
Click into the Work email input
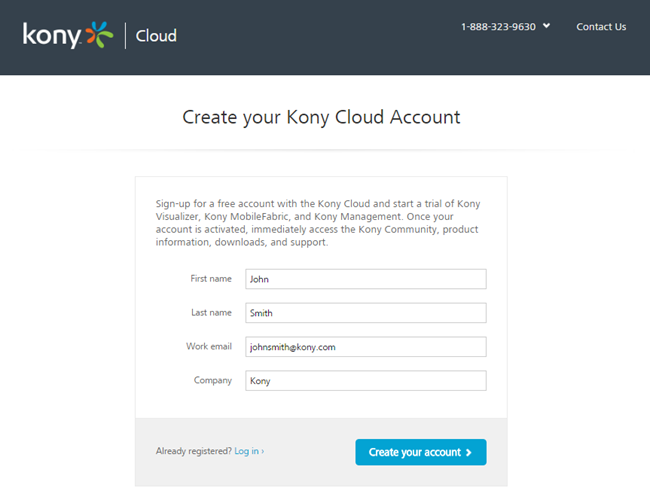point(365,347)
